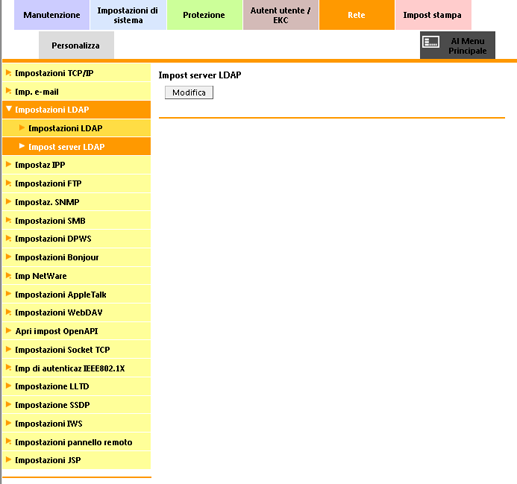Open Imp NetWare settings
This screenshot has width=517, height=484.
(76, 276)
